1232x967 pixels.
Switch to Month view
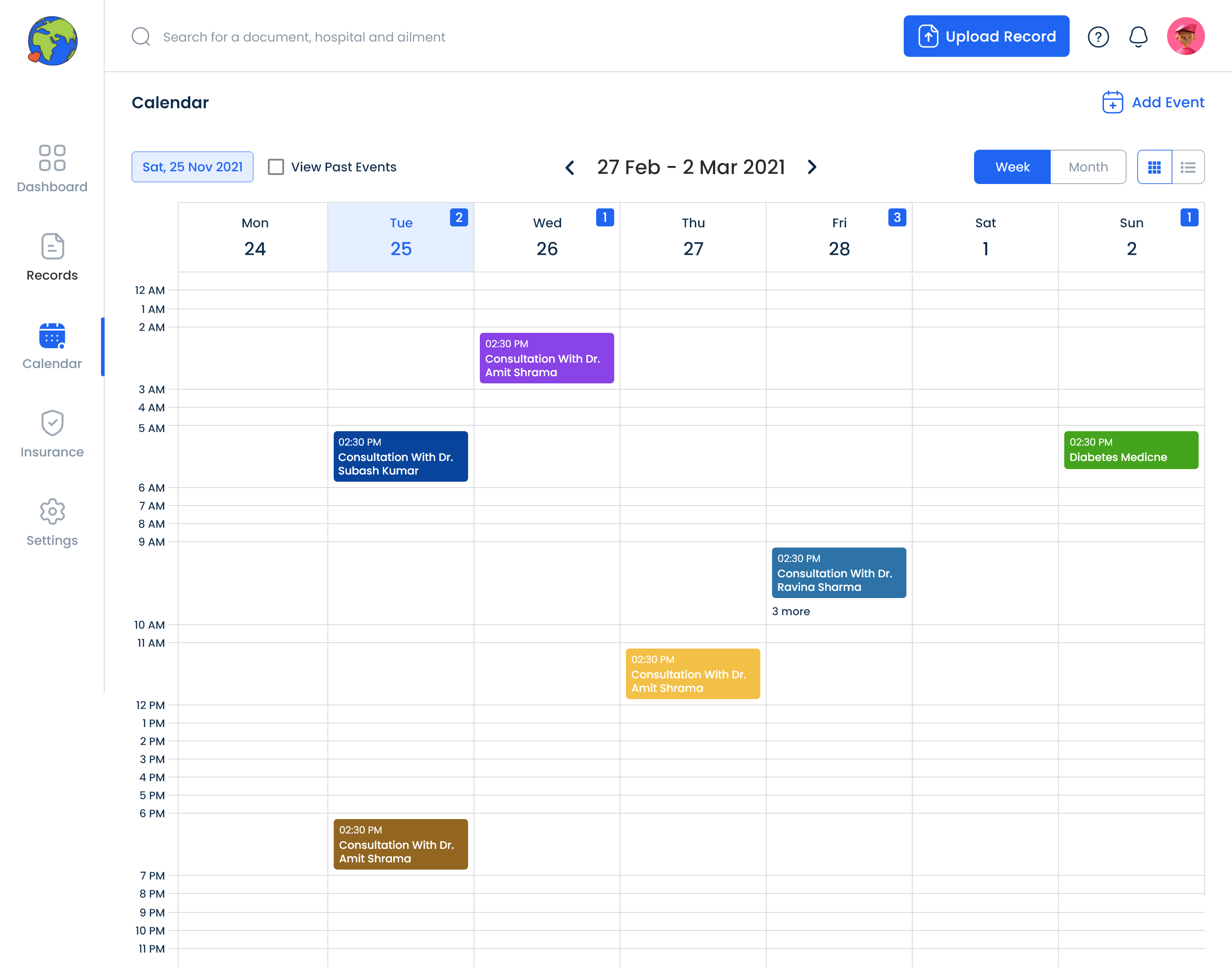coord(1088,166)
